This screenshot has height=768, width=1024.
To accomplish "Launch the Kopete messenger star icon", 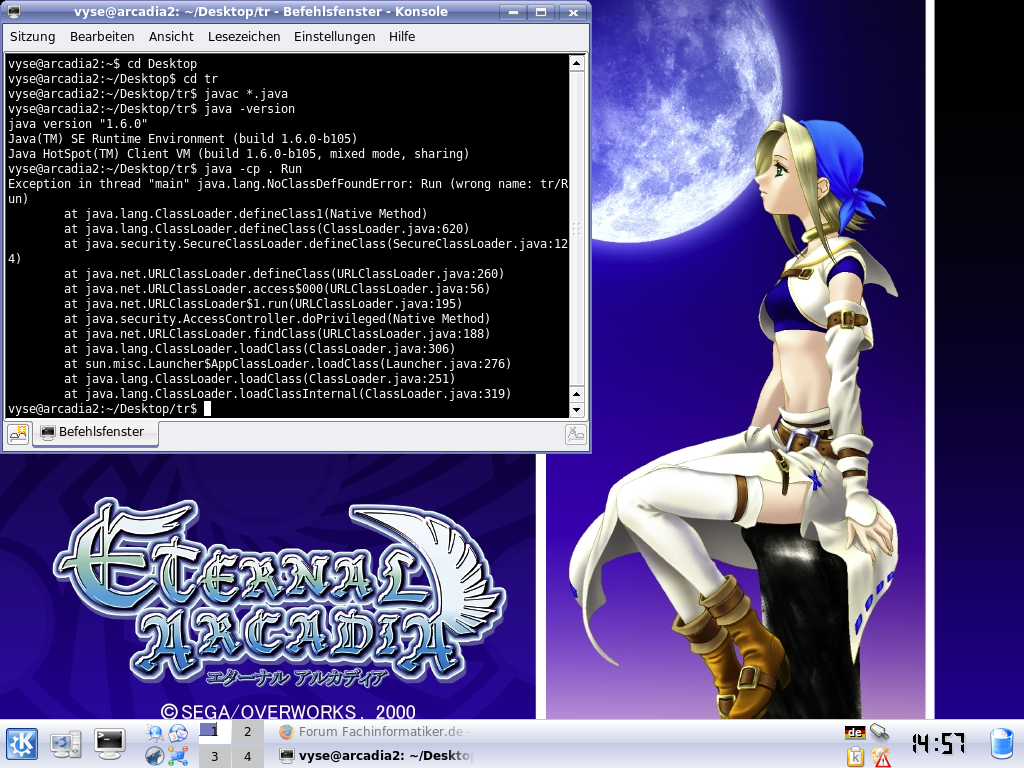I will tap(155, 733).
